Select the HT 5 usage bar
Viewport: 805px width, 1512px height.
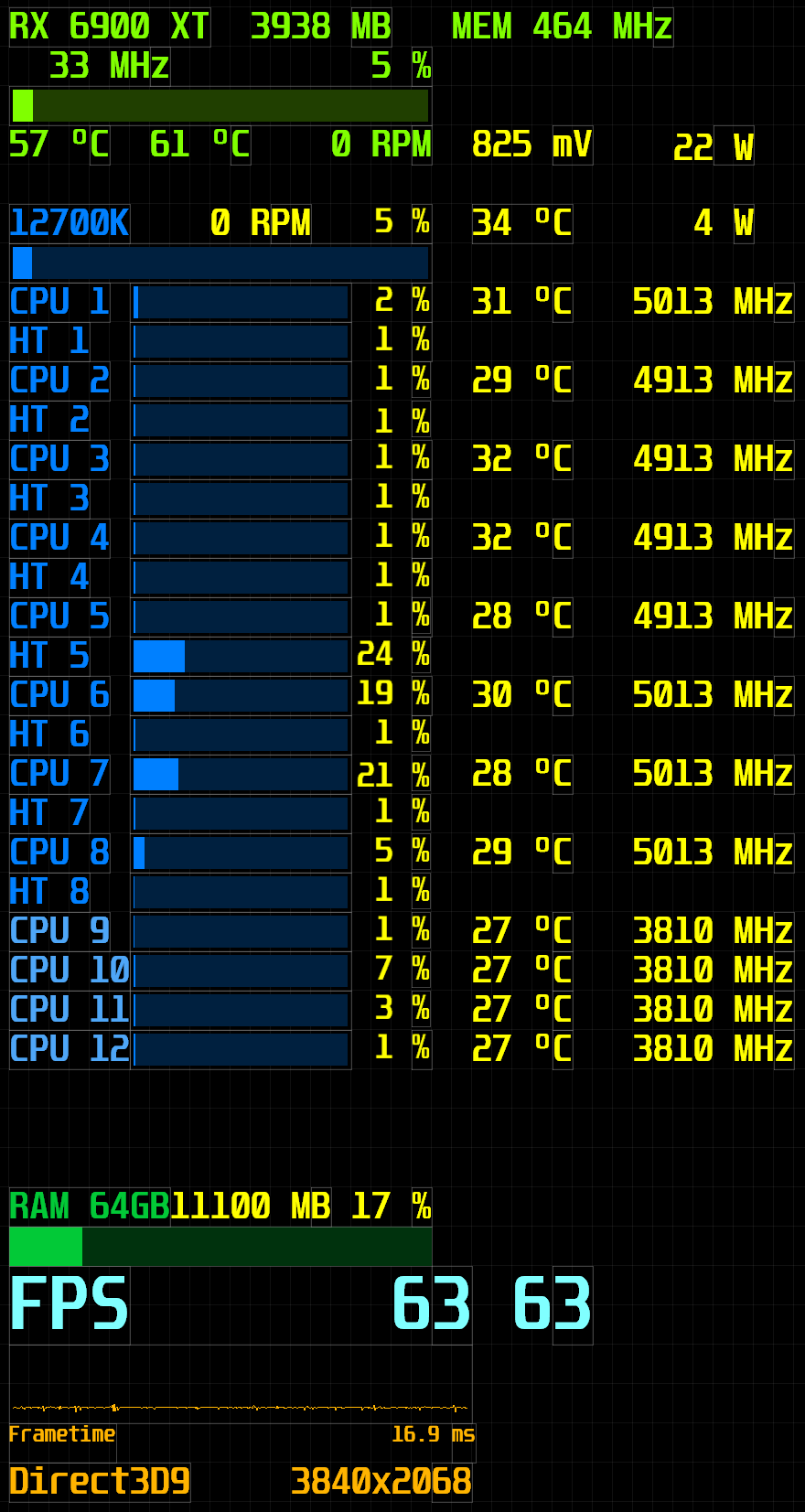(x=241, y=656)
